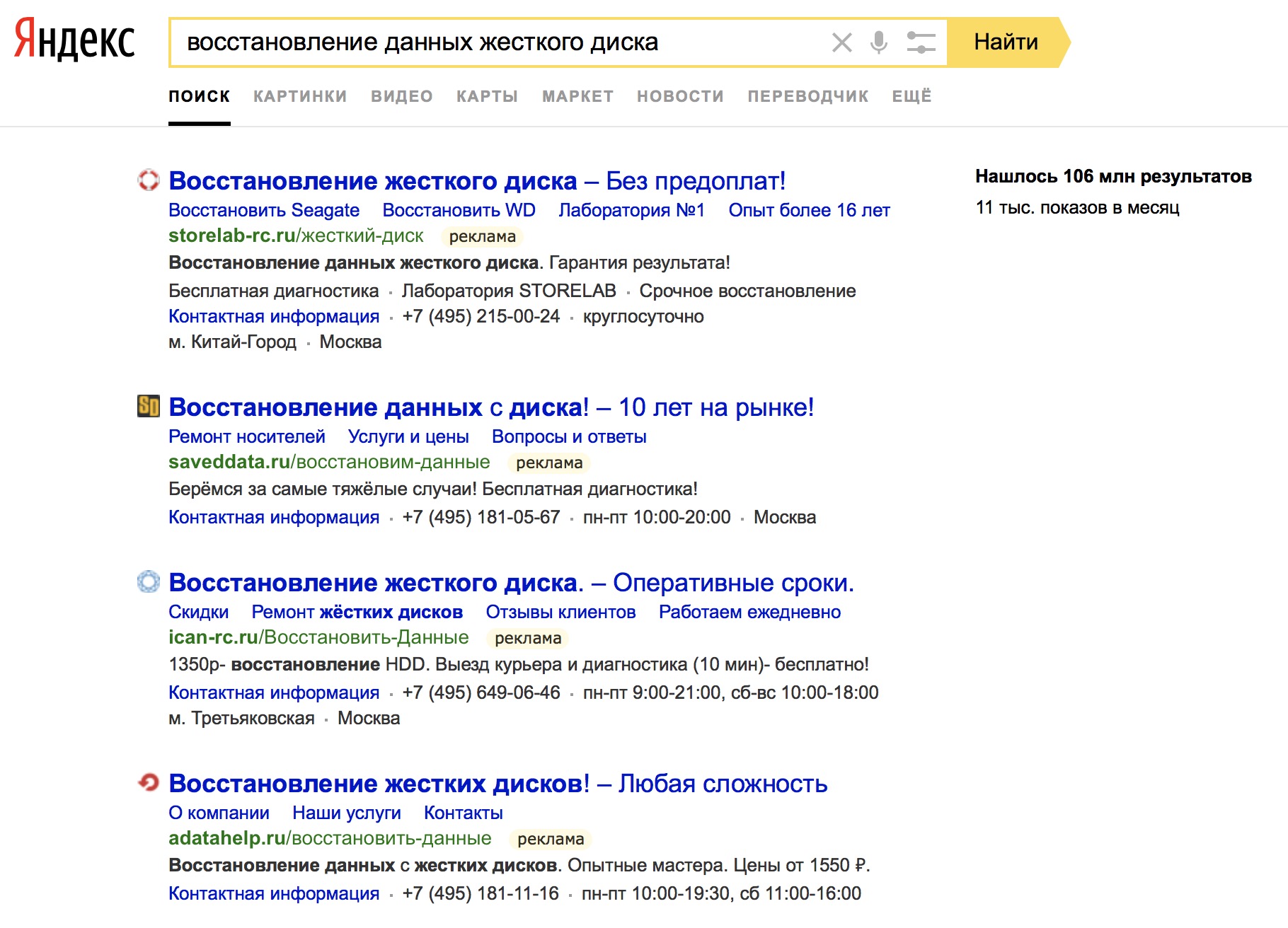The height and width of the screenshot is (928, 1288).
Task: Switch to the КАРТИНКИ tab
Action: [300, 96]
